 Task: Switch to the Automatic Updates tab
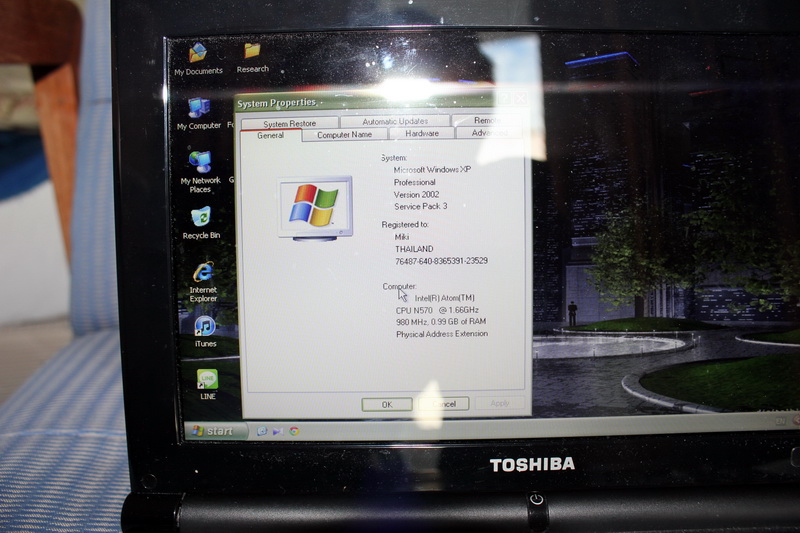(395, 121)
